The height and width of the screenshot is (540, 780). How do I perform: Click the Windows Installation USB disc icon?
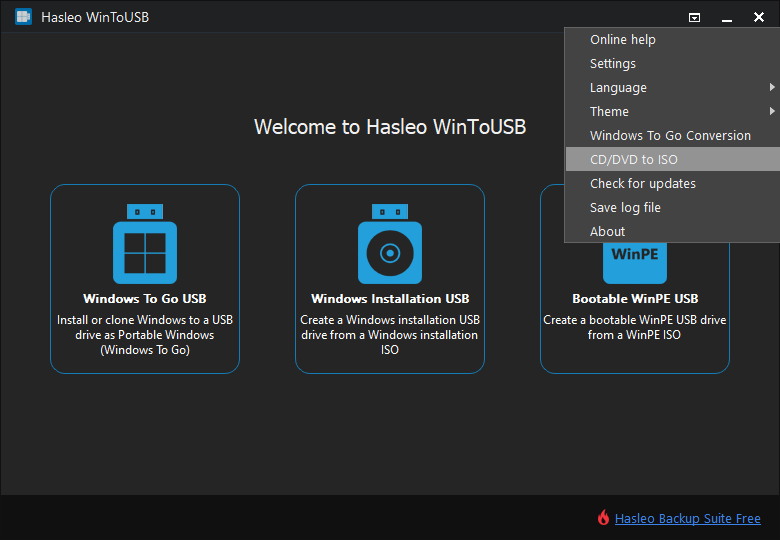coord(390,244)
